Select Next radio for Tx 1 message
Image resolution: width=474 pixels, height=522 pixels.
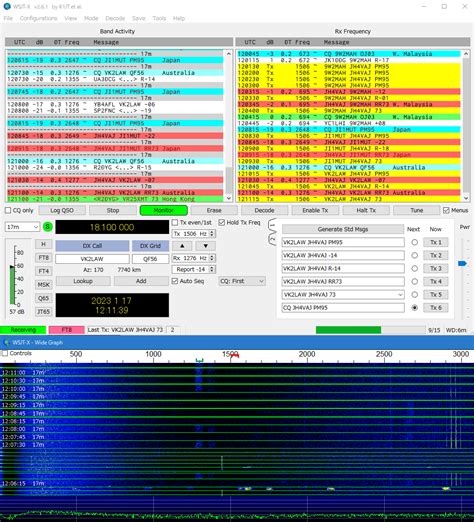(x=414, y=242)
